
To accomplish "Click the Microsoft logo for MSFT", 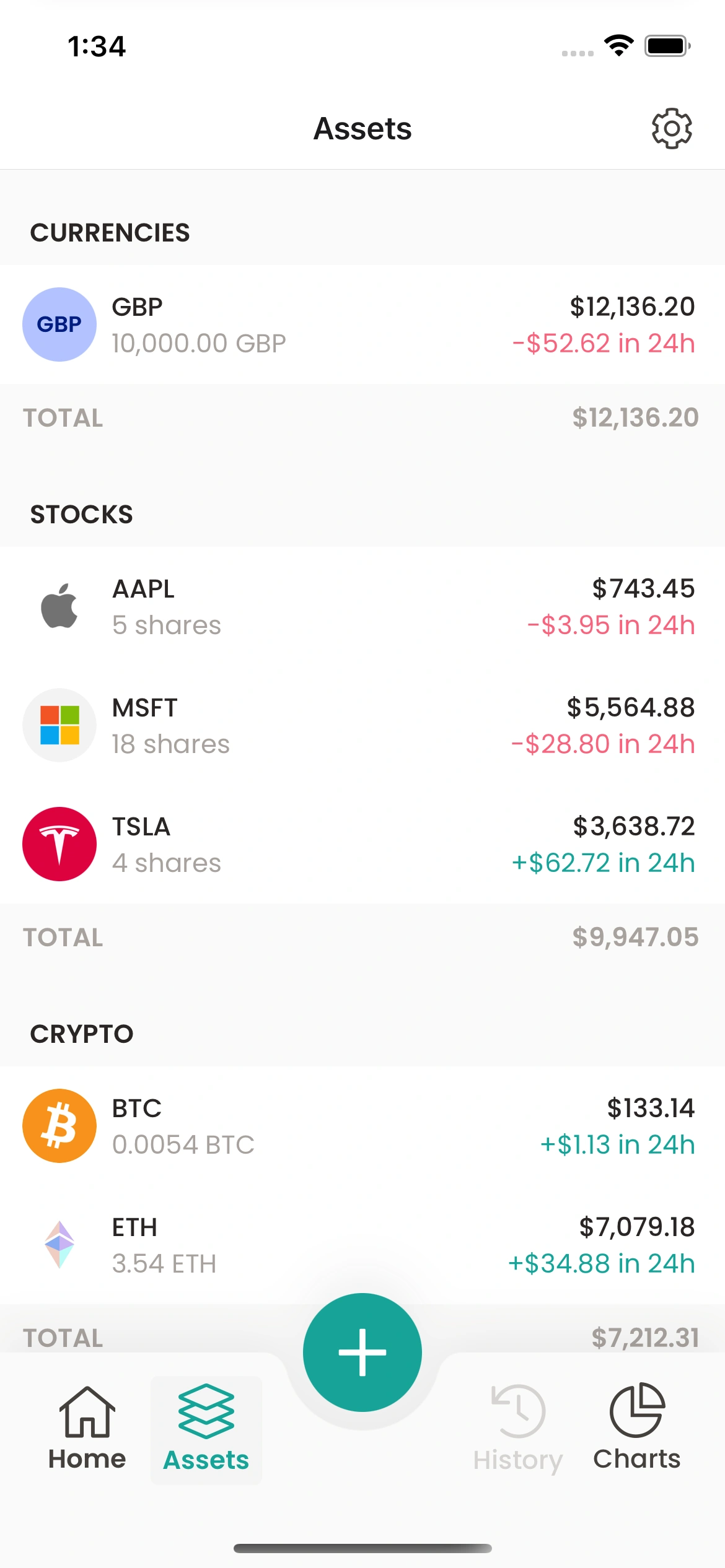I will (x=59, y=725).
